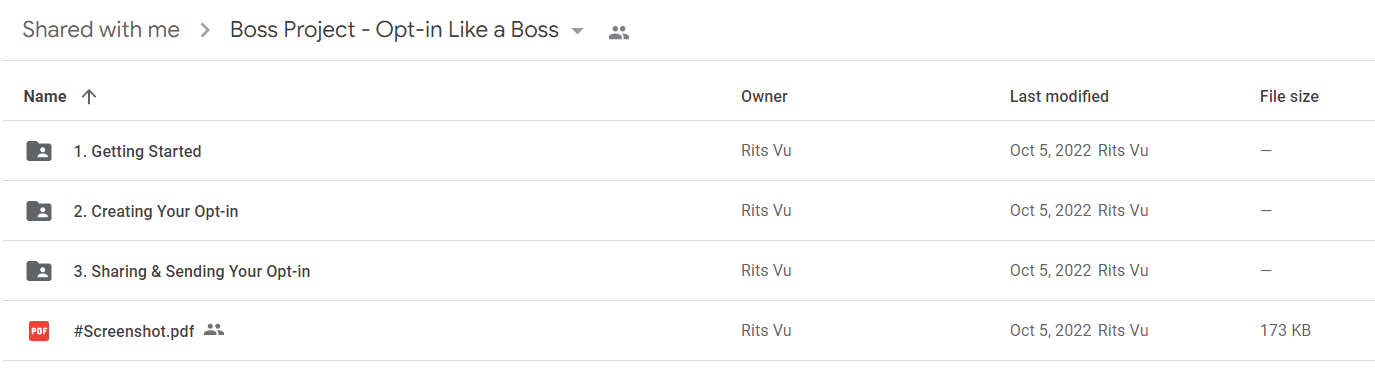Screen dimensions: 1375x368
Task: Open the shared folder icon for 1. Getting Started
Action: coord(39,151)
